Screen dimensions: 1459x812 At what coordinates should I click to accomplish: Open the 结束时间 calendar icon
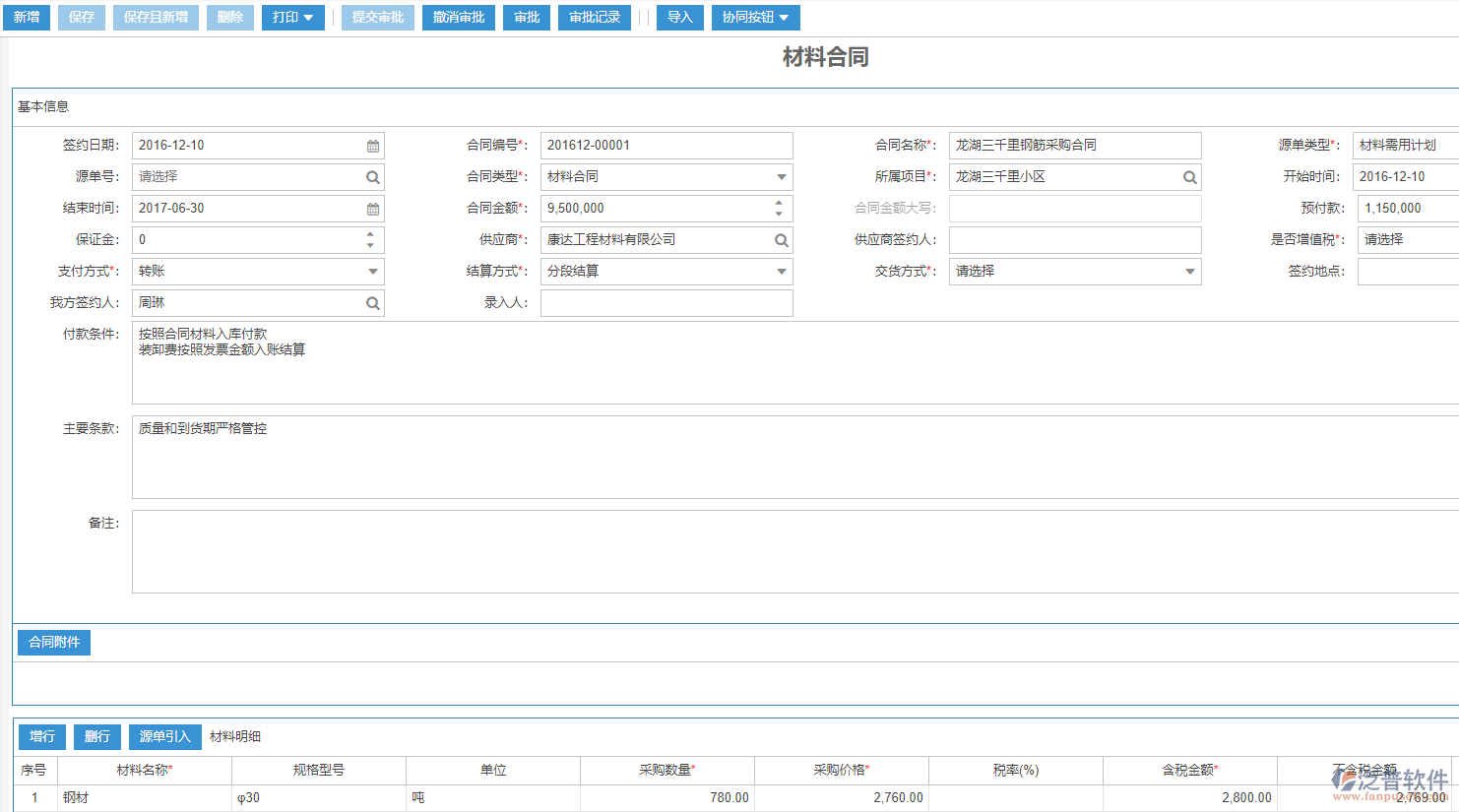point(373,208)
